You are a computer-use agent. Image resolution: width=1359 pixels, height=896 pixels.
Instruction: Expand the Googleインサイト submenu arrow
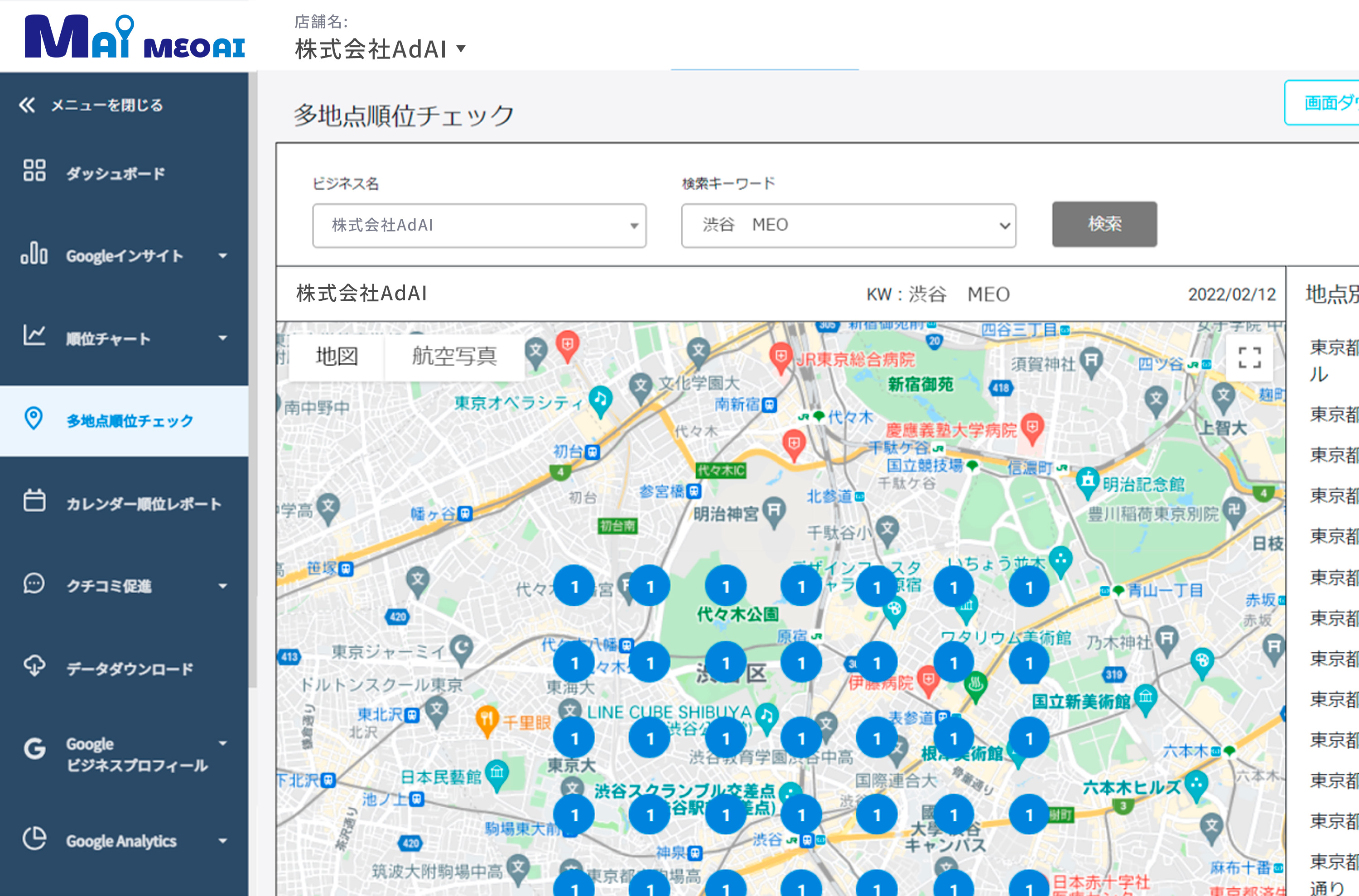[x=223, y=256]
